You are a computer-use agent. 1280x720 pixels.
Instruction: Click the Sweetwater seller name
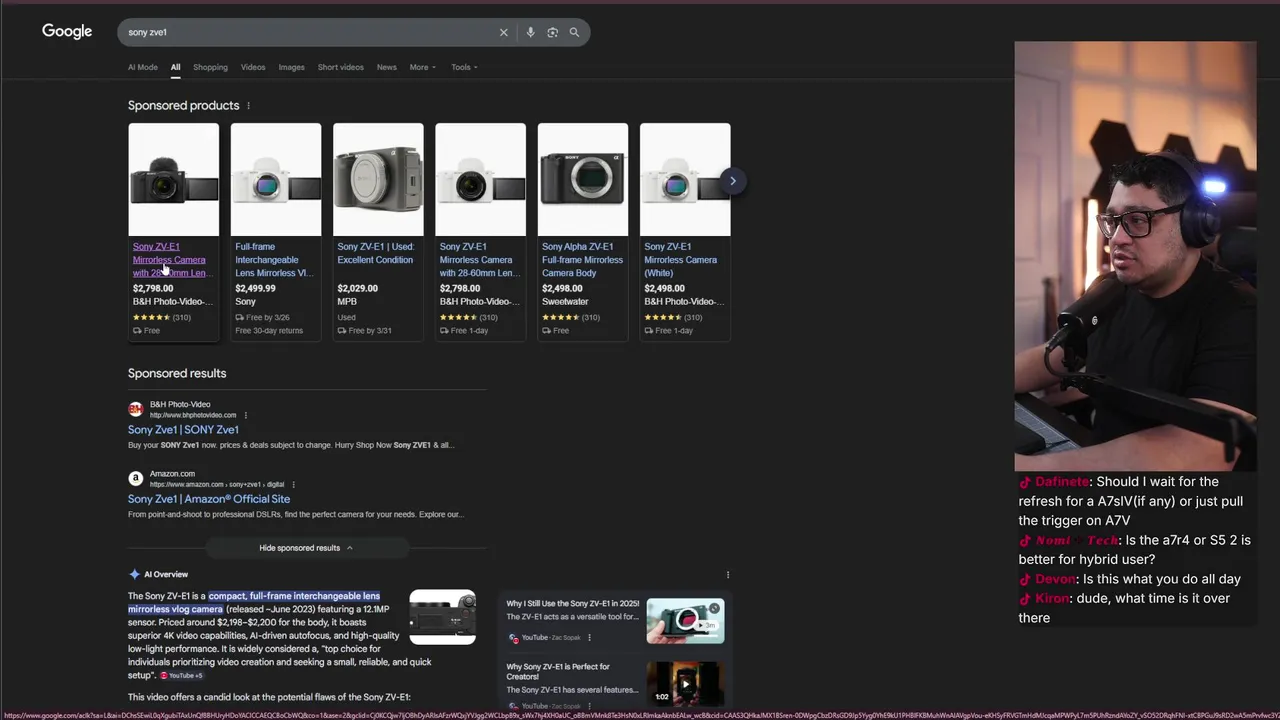(x=565, y=301)
